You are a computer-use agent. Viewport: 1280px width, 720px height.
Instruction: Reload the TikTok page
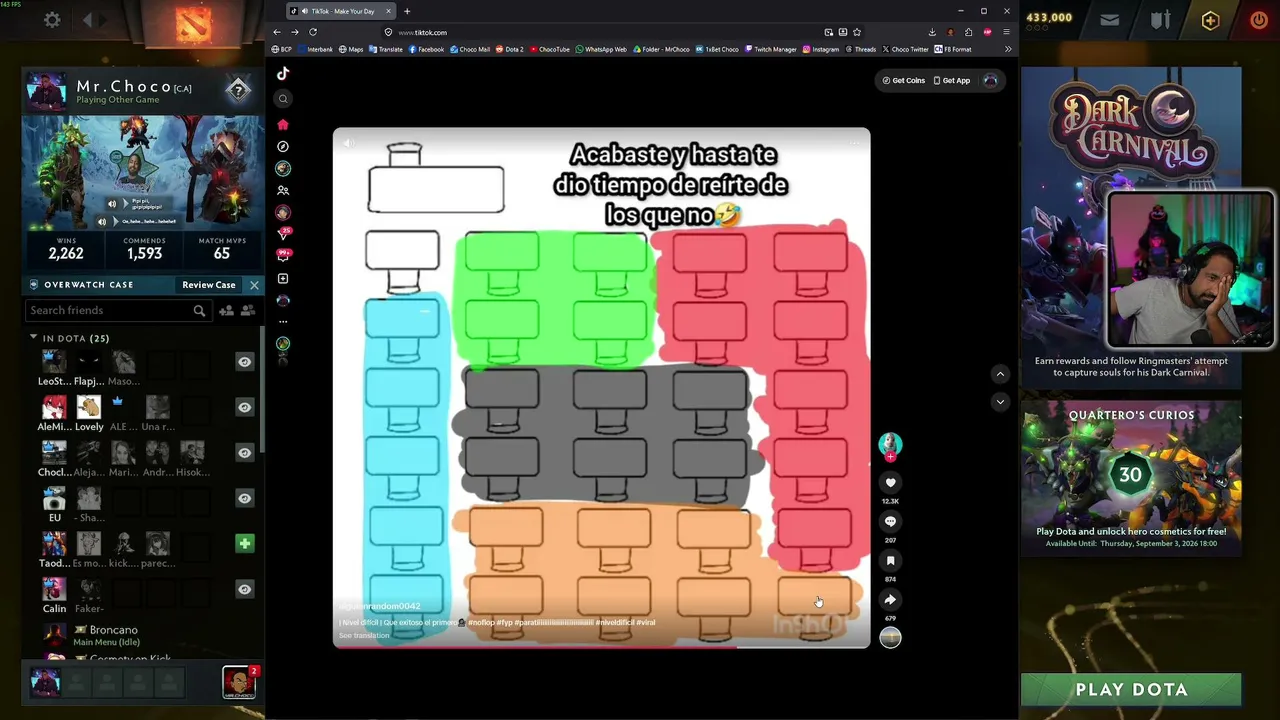pyautogui.click(x=313, y=32)
